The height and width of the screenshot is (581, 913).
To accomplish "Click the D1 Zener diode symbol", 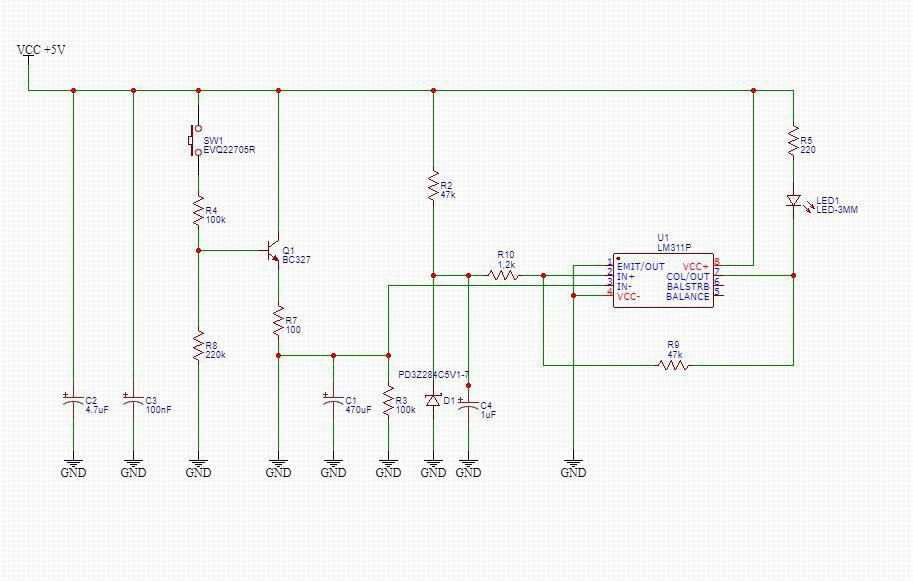I will [x=433, y=400].
